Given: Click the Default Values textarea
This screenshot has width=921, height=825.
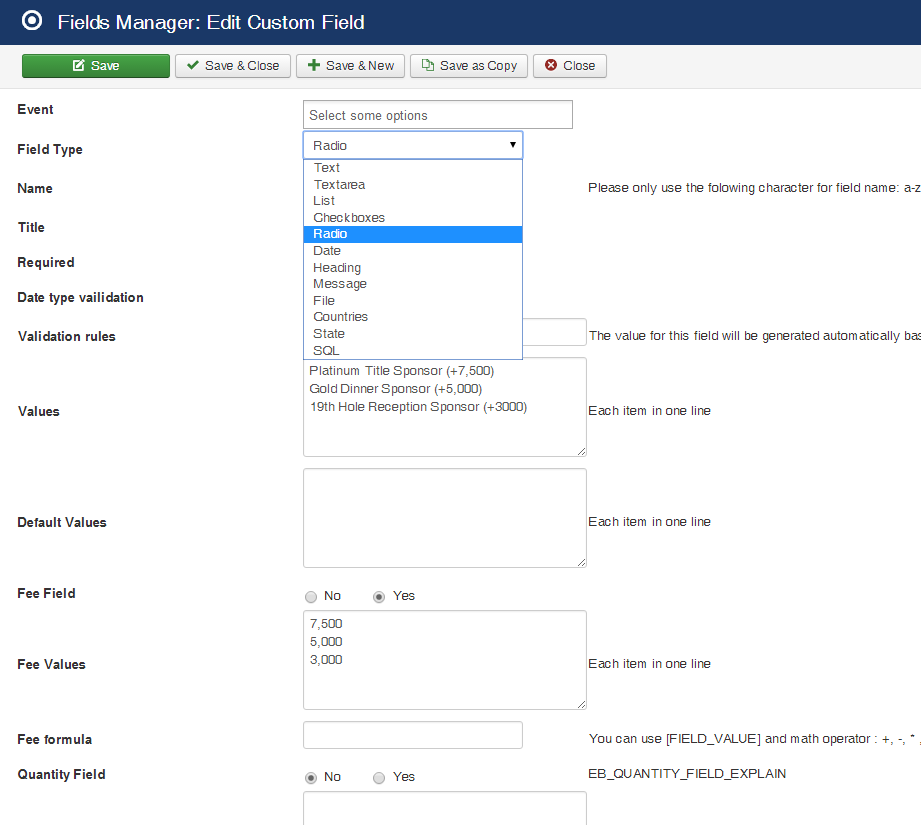Looking at the screenshot, I should tap(445, 518).
